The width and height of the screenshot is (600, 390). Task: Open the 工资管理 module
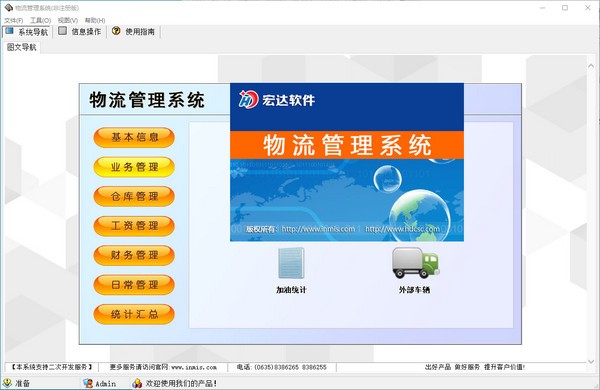pos(134,226)
